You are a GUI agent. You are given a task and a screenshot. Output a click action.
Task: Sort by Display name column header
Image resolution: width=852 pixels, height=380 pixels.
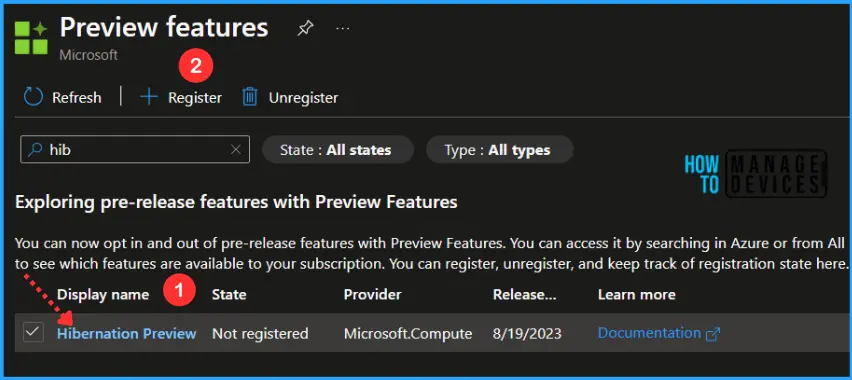pyautogui.click(x=103, y=295)
